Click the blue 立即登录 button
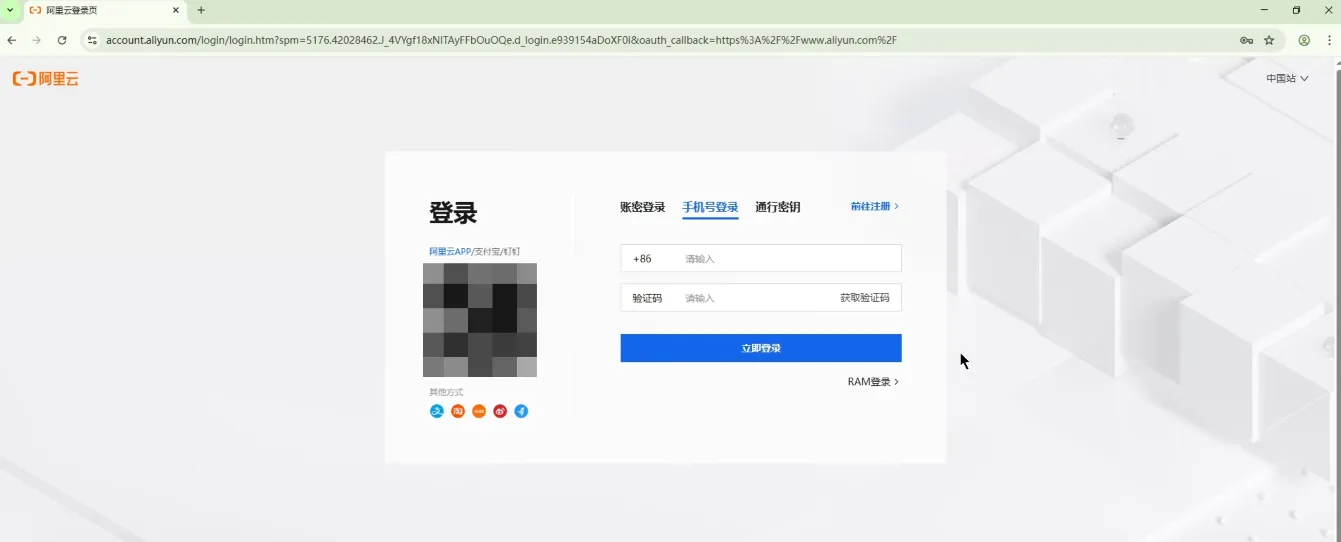The image size is (1341, 542). pos(760,348)
